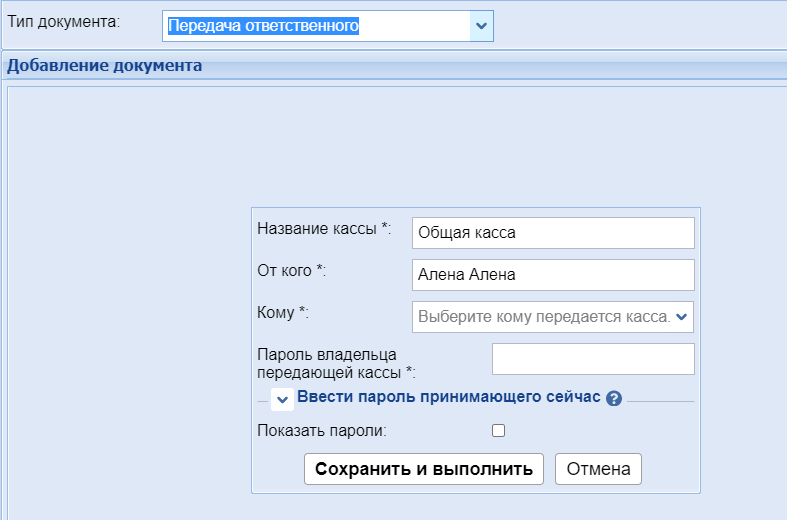Focus the От кого field with Алена Алена
Screen dimensions: 787x520
click(x=553, y=275)
